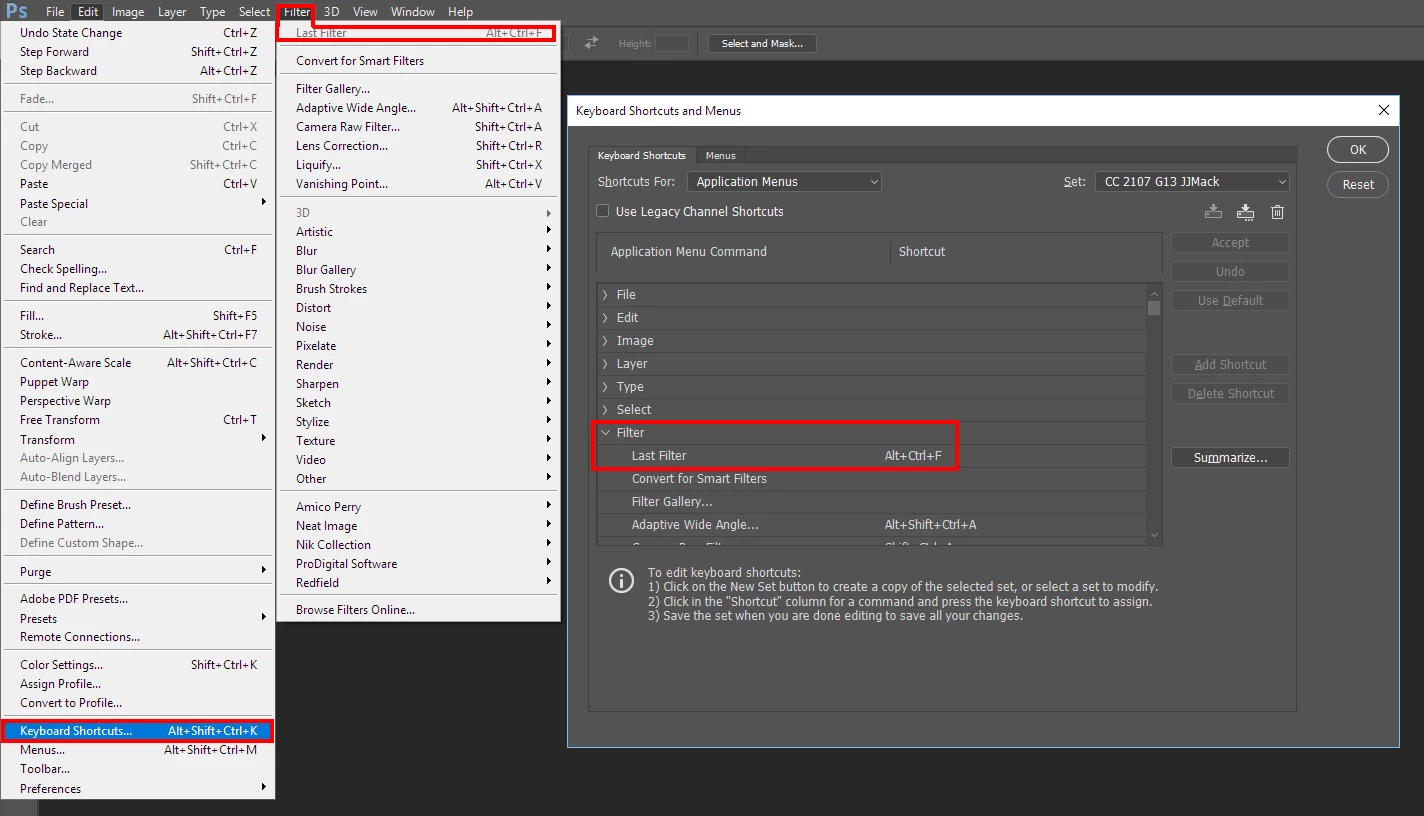Screen dimensions: 1424x816
Task: Click the Reset button
Action: coord(1358,184)
